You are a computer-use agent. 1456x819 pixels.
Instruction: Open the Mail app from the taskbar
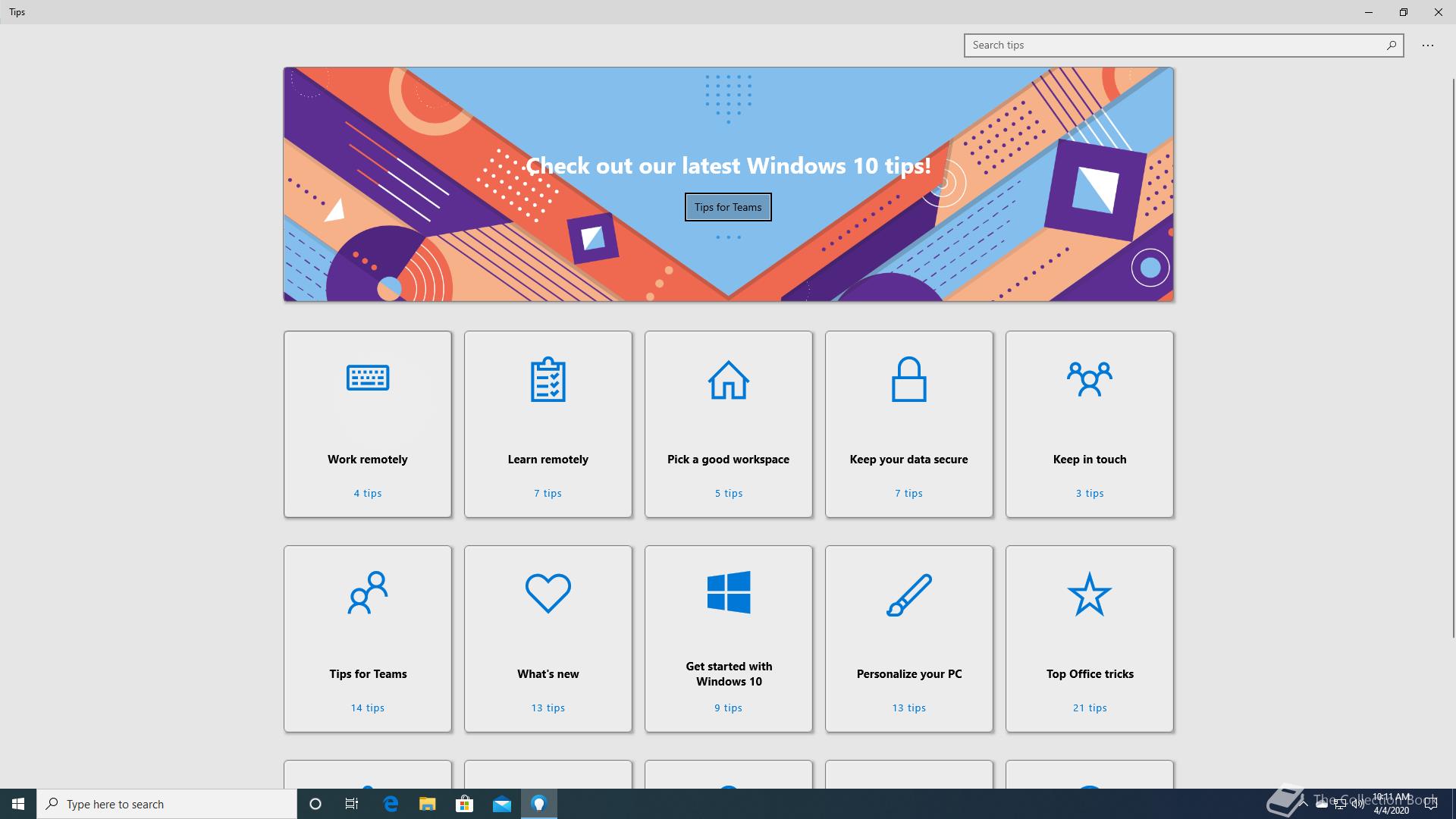(501, 804)
